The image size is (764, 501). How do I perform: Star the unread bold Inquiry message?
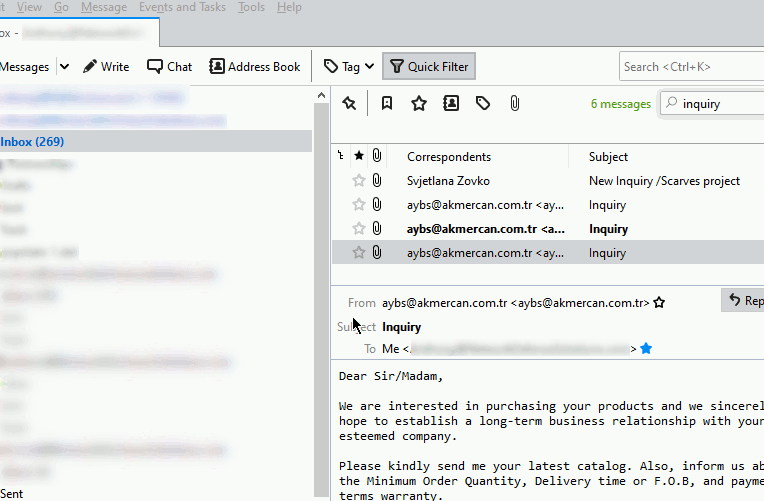tap(359, 229)
